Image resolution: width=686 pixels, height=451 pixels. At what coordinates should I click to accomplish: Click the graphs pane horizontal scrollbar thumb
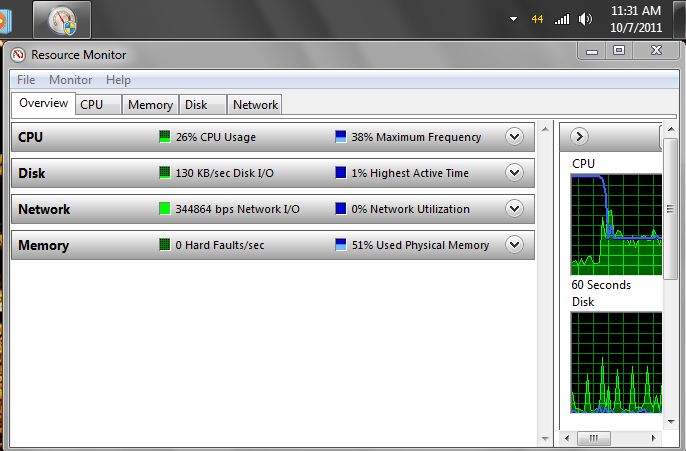point(594,438)
